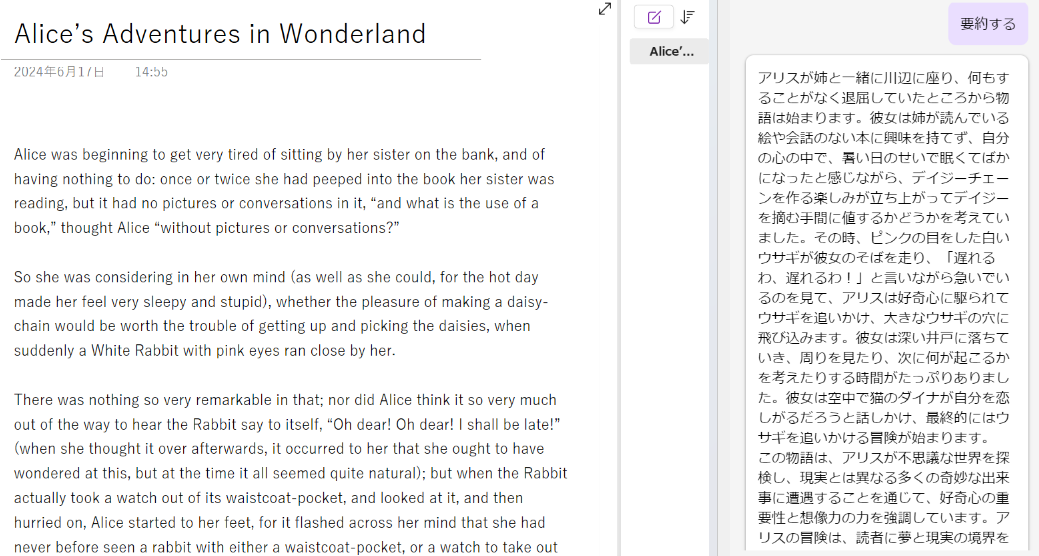Image resolution: width=1039 pixels, height=556 pixels.
Task: Create a new page with the purple icon
Action: [653, 17]
